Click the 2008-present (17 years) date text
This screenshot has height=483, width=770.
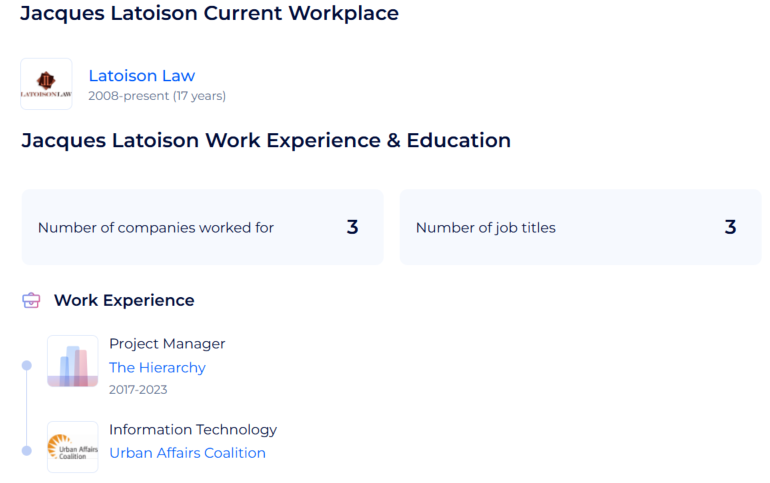(x=157, y=96)
